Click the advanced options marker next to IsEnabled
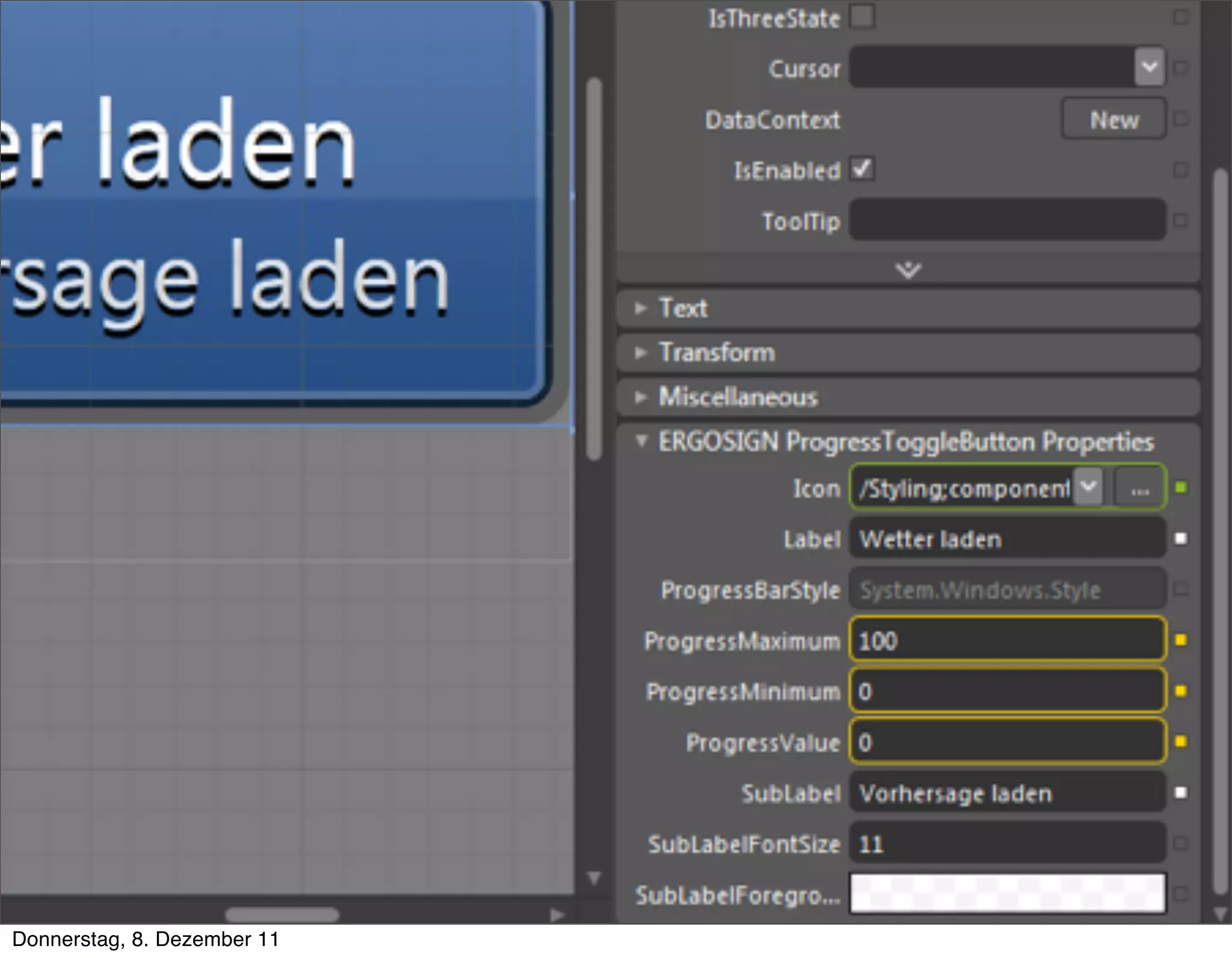 point(1180,170)
